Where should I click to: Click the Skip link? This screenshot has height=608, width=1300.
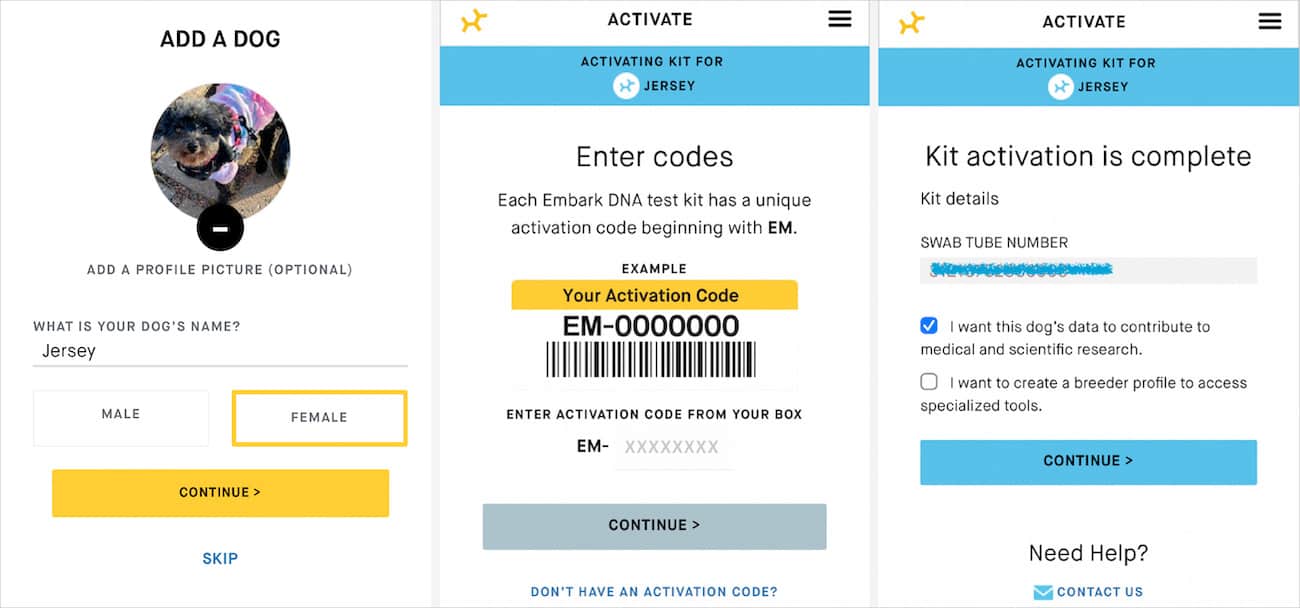pos(220,558)
